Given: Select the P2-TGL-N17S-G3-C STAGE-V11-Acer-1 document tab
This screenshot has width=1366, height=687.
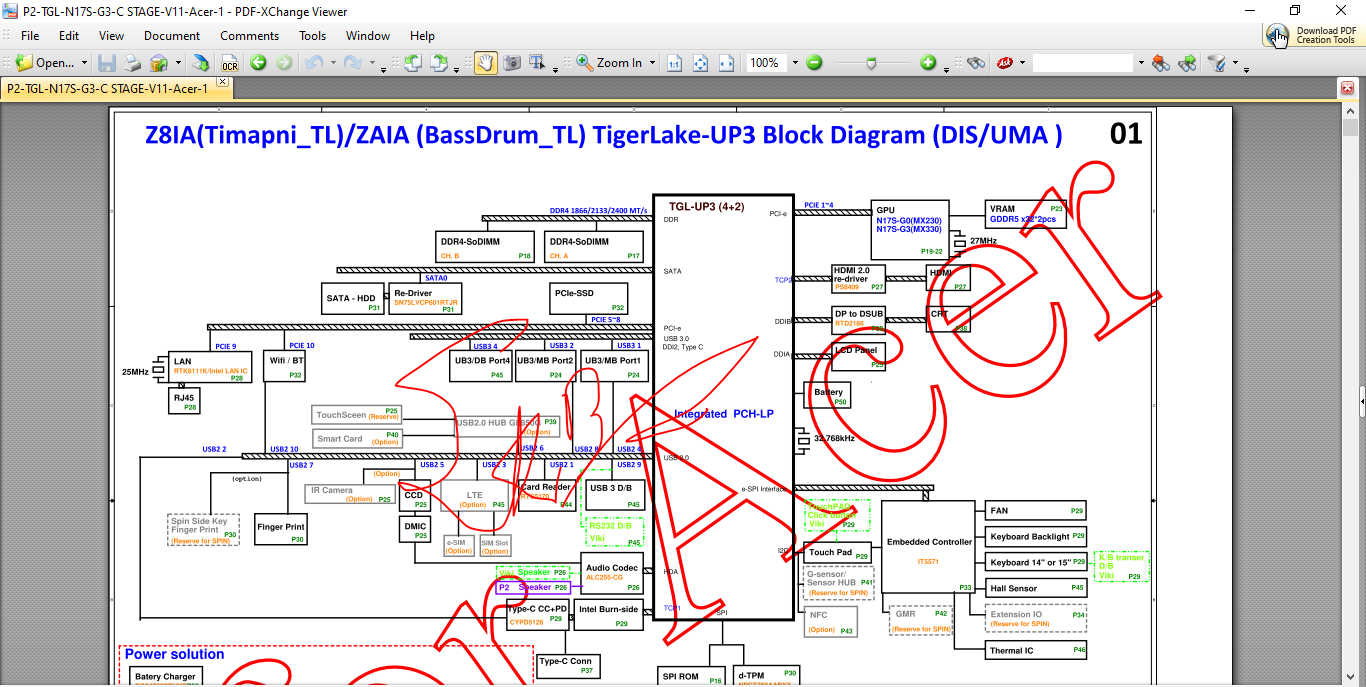Looking at the screenshot, I should tap(107, 88).
